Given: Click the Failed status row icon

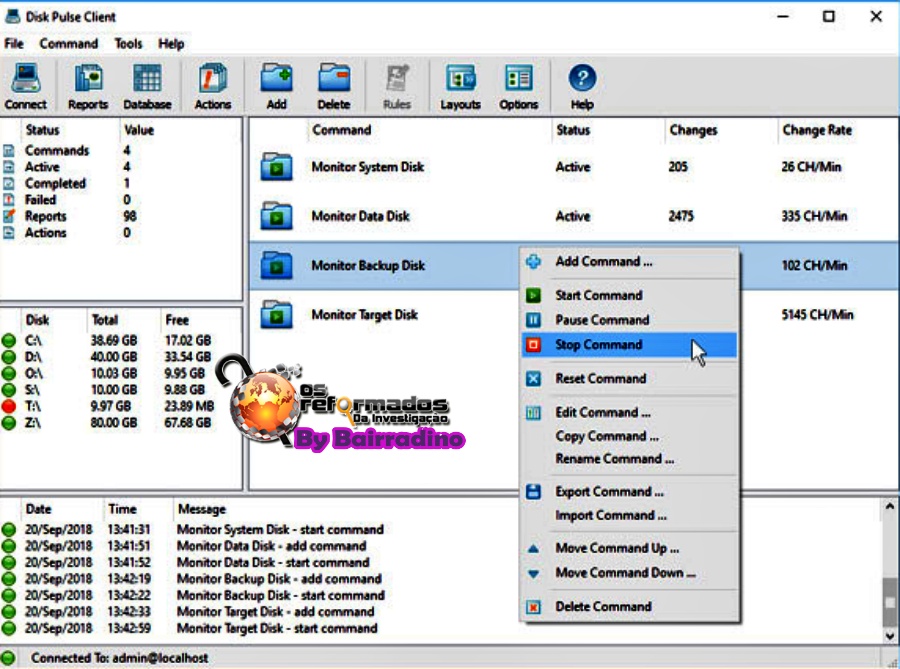Looking at the screenshot, I should (9, 200).
